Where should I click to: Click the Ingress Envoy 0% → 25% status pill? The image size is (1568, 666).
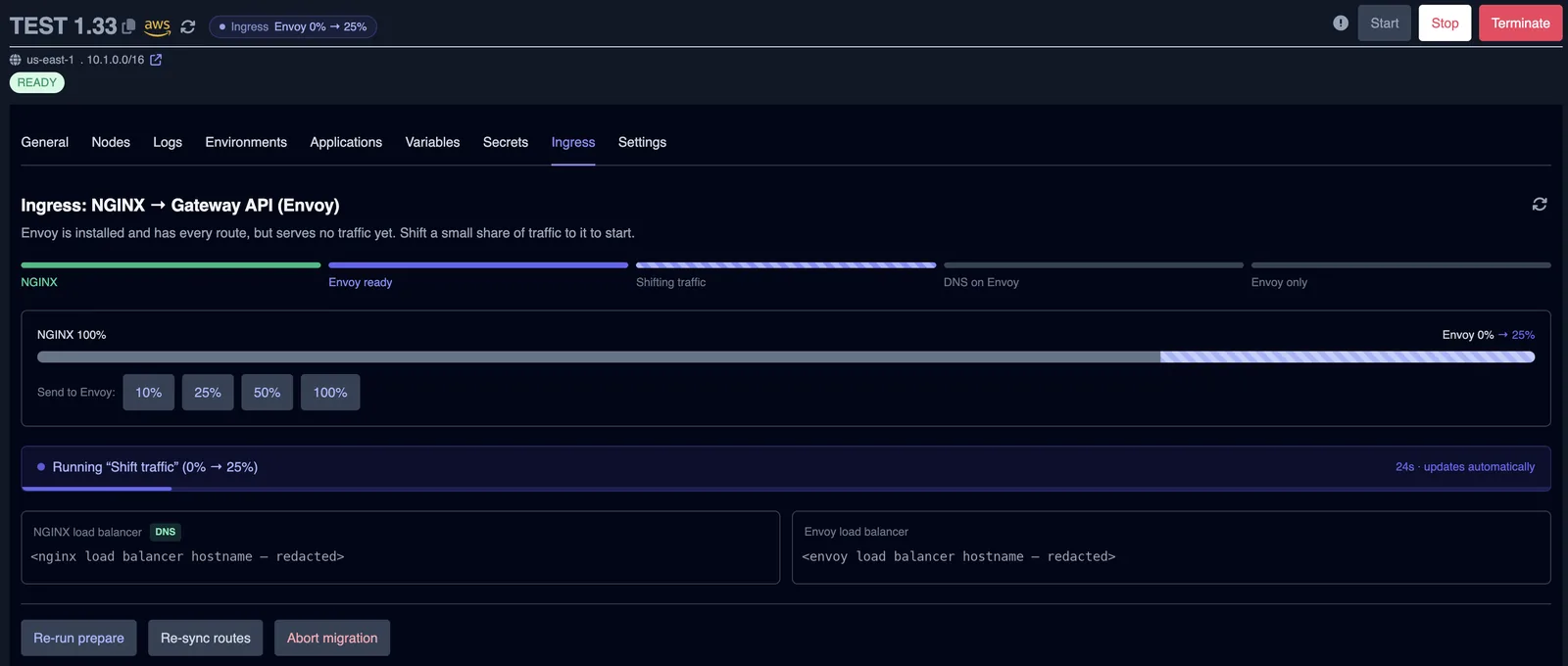(x=293, y=26)
